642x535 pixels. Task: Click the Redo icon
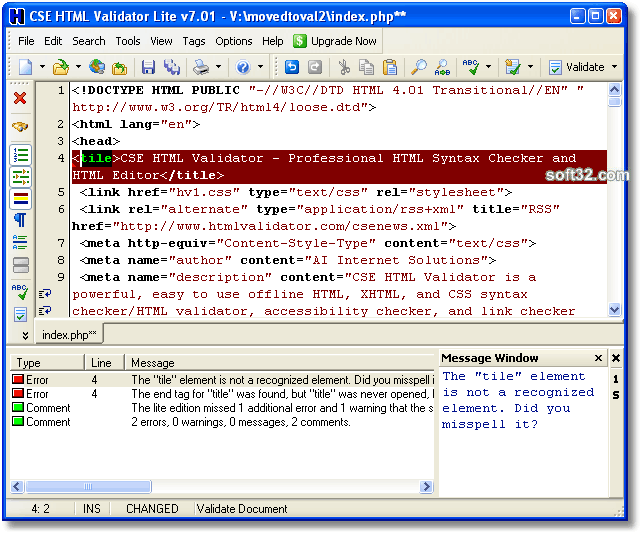(315, 67)
